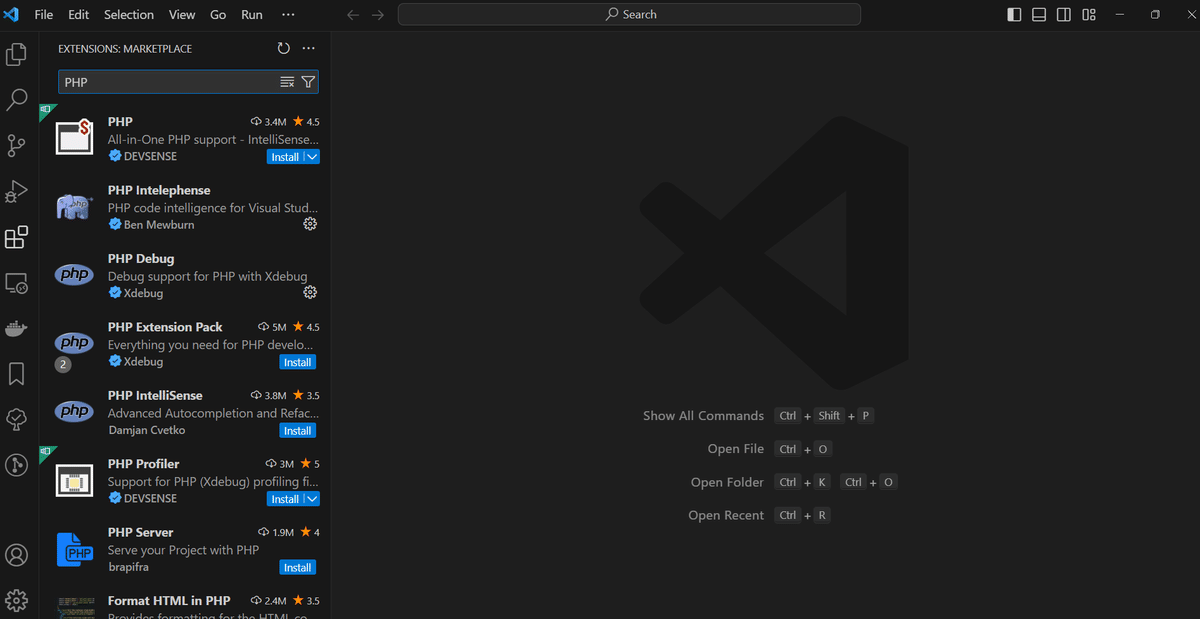The image size is (1200, 619).
Task: Open the Run and Debug view
Action: tap(16, 192)
